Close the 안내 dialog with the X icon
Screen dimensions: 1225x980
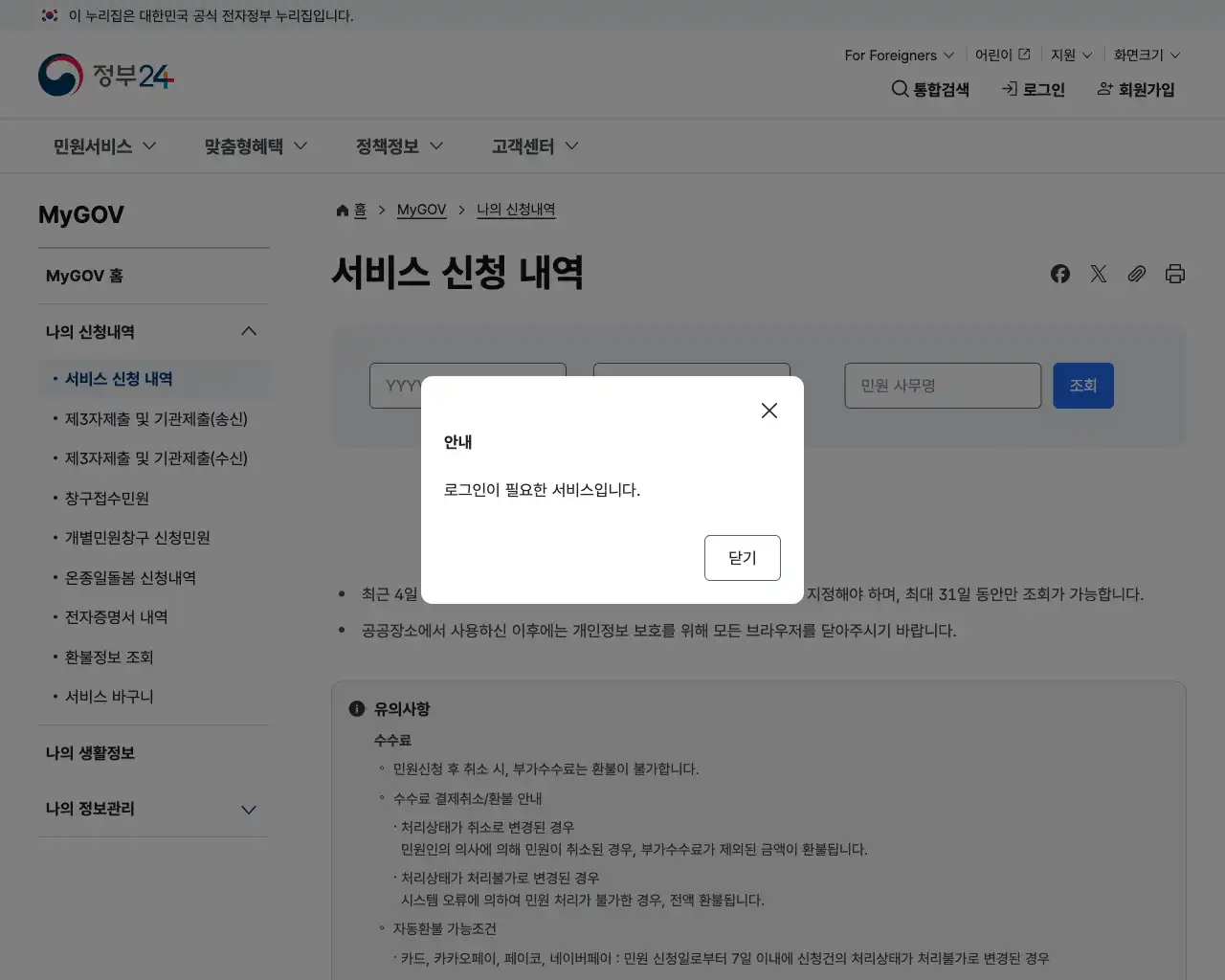pyautogui.click(x=769, y=411)
